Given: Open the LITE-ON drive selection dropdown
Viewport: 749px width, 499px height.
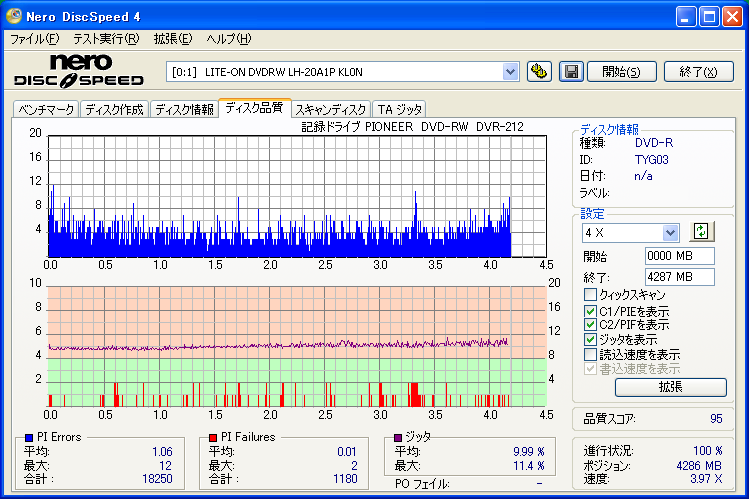Looking at the screenshot, I should click(x=510, y=72).
